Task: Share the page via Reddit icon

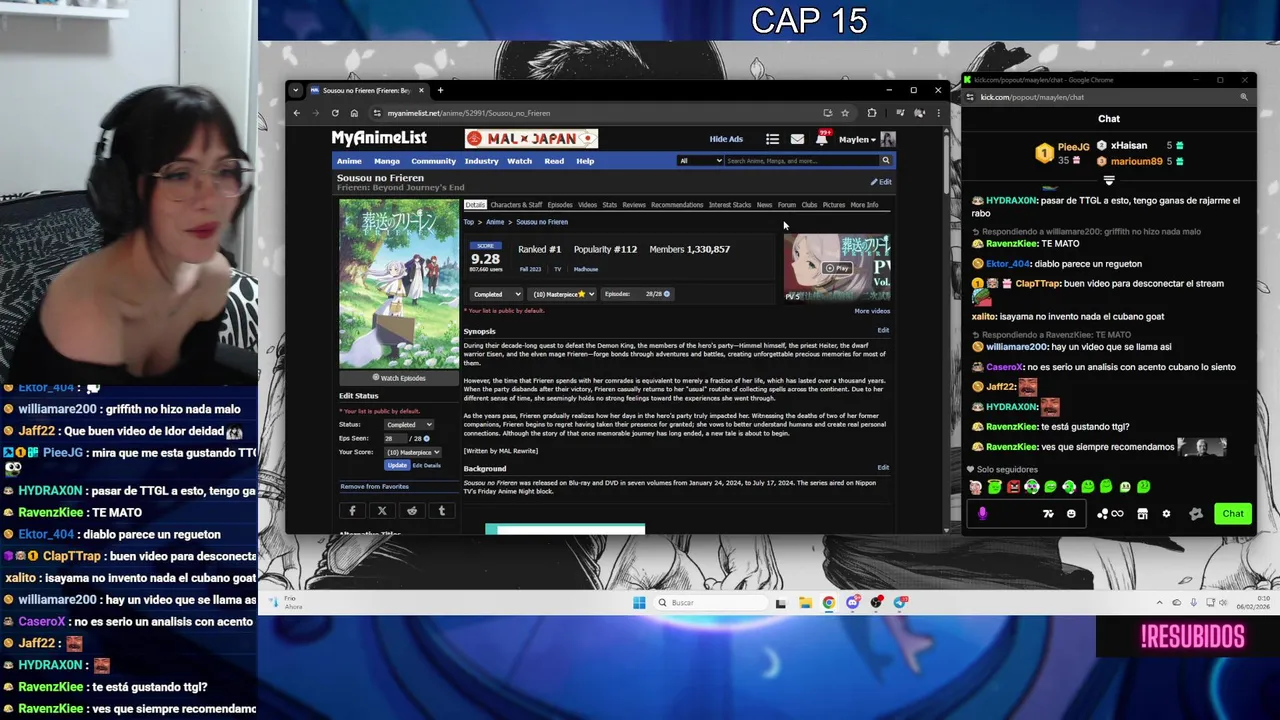Action: 412,511
